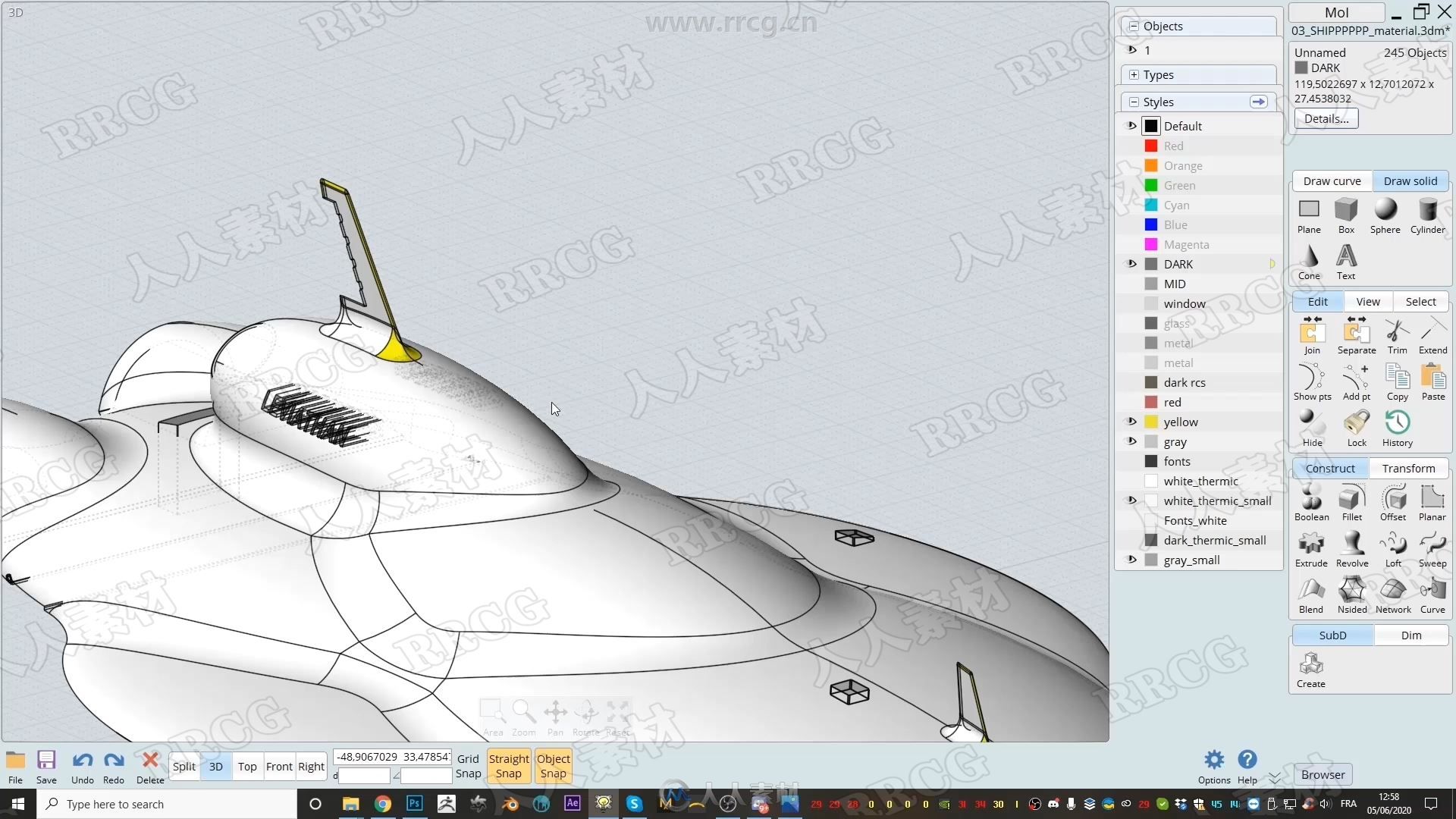Screen dimensions: 1456x819
Task: Toggle visibility of DARK style group
Action: (x=1134, y=264)
